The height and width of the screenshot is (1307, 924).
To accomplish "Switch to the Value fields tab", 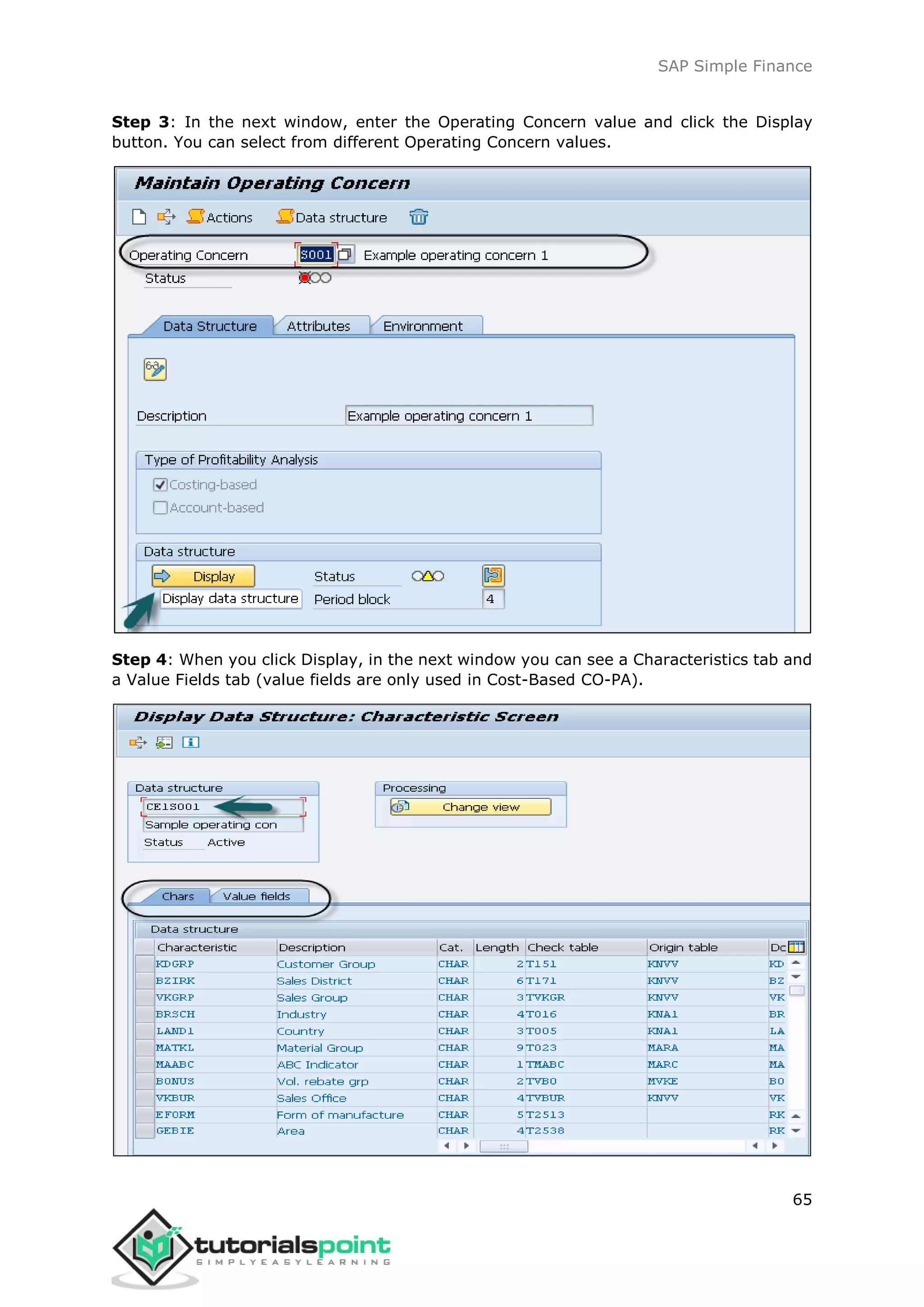I will pos(257,896).
